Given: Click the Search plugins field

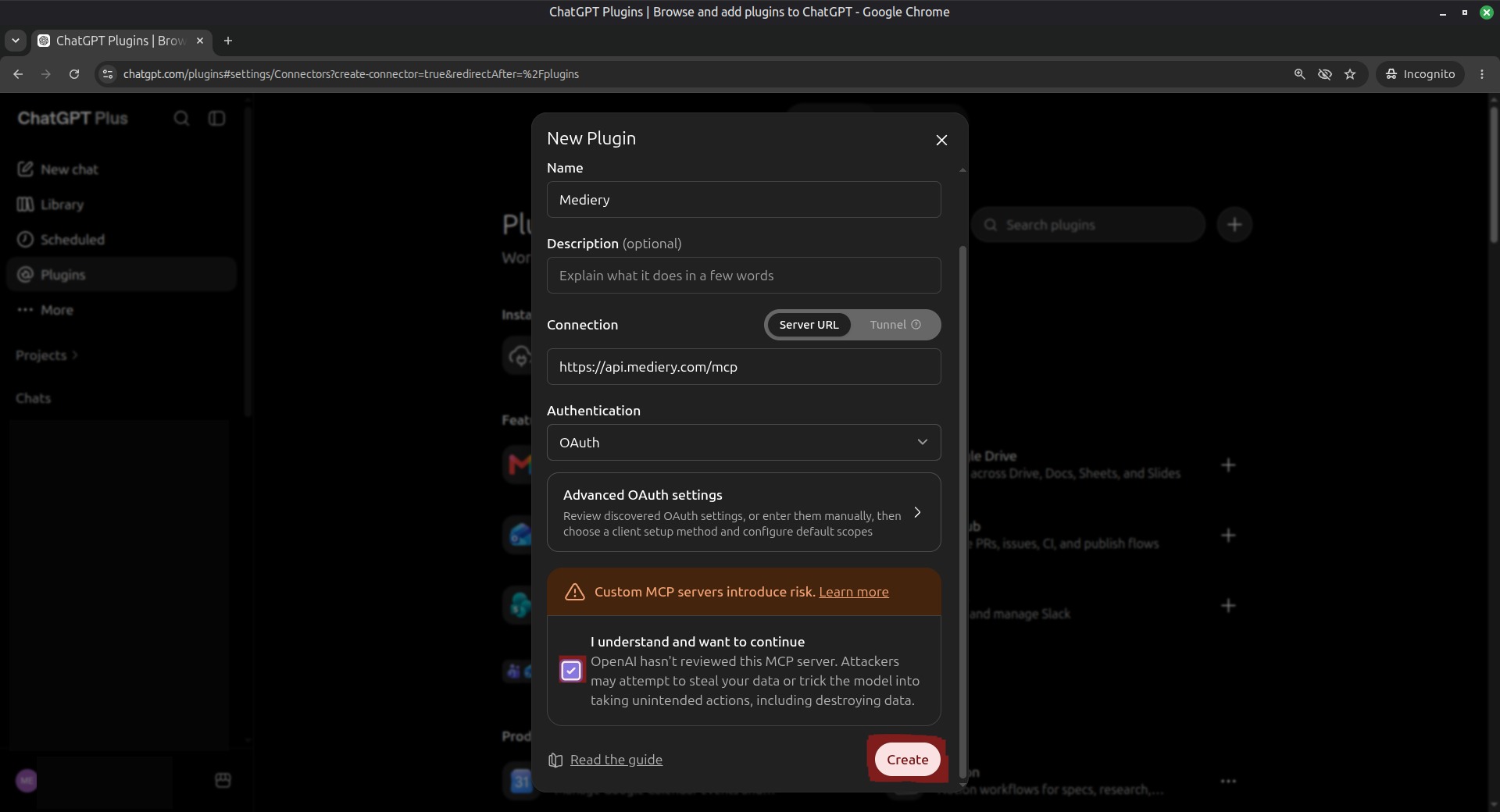Looking at the screenshot, I should coord(1087,225).
